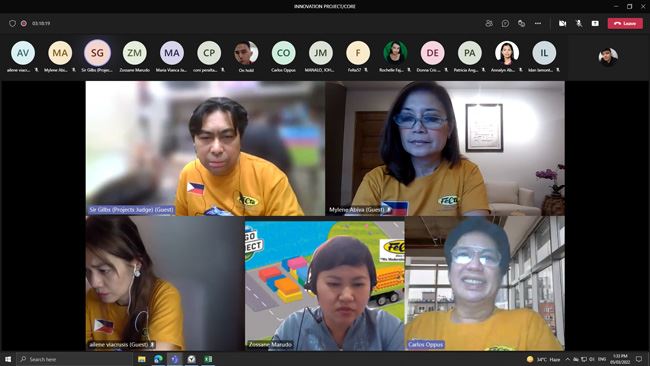Click the Mylene Abiva video tile

(445, 148)
